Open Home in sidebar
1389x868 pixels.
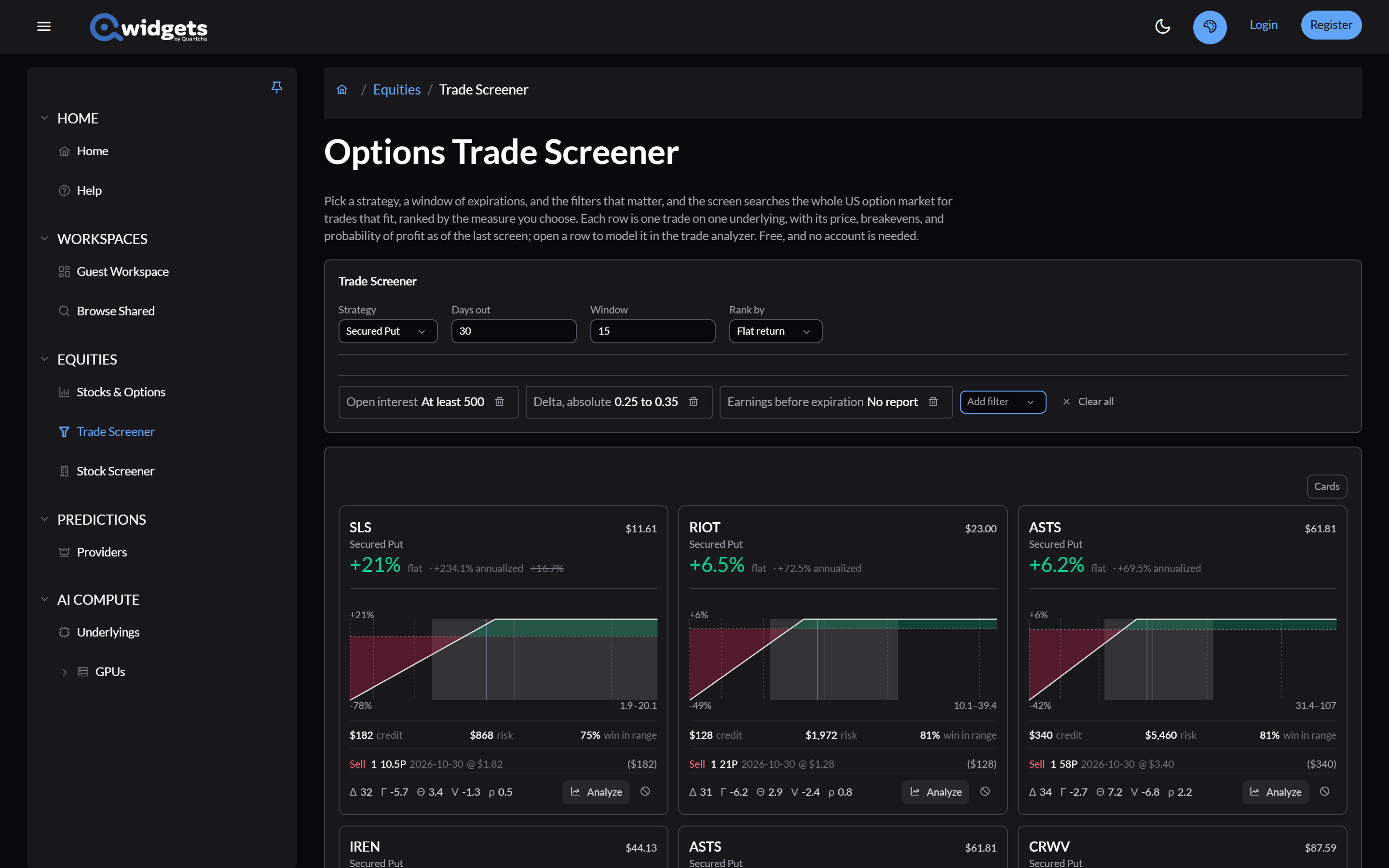click(x=93, y=151)
